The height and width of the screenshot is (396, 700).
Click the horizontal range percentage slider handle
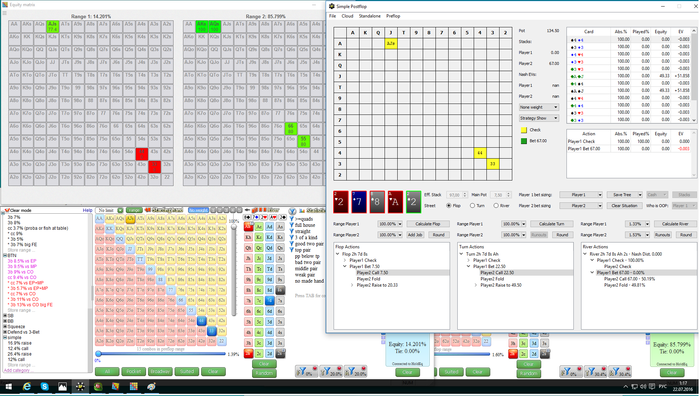(x=99, y=354)
